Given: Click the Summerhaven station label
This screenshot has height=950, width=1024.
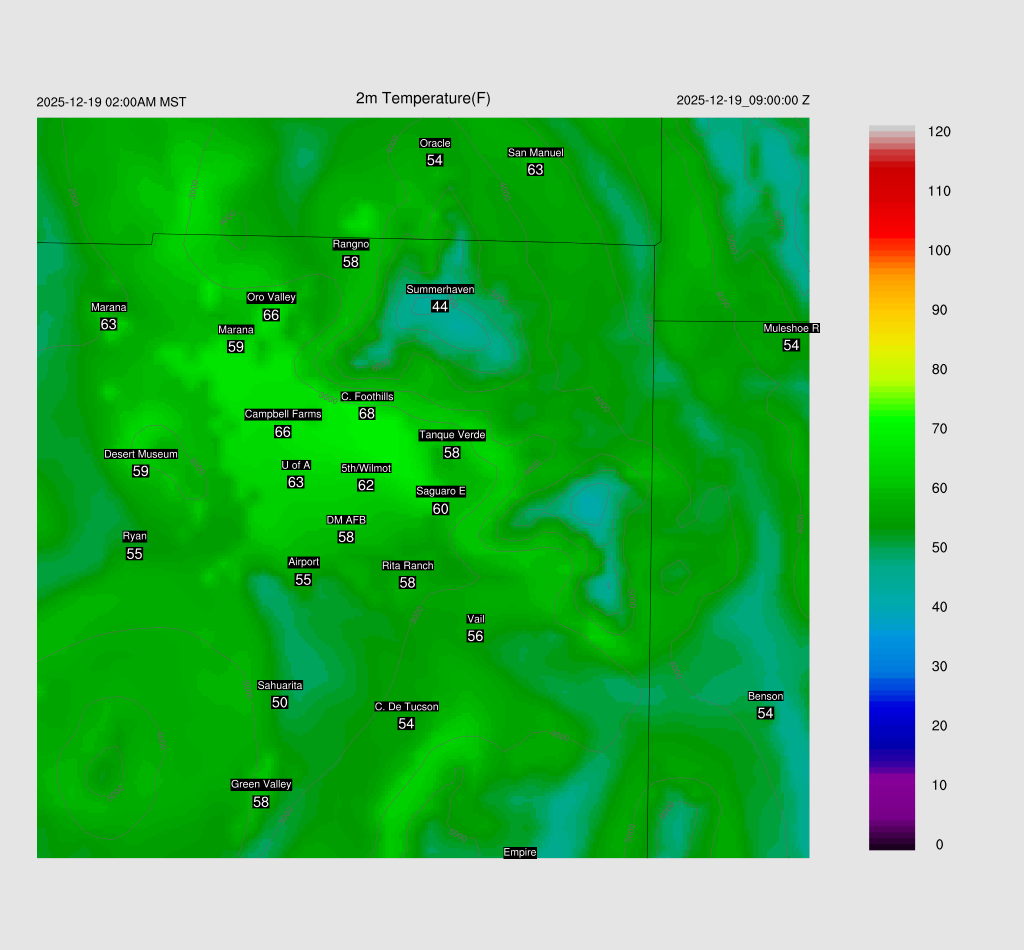Looking at the screenshot, I should coord(440,289).
